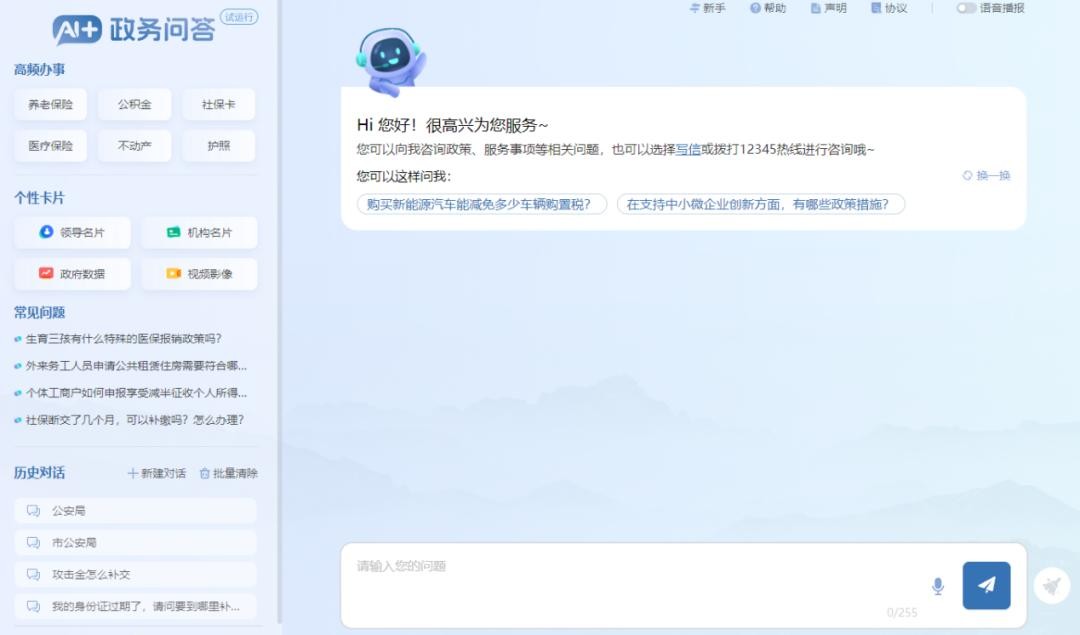Click the robot assistant avatar
The width and height of the screenshot is (1080, 635).
tap(390, 60)
